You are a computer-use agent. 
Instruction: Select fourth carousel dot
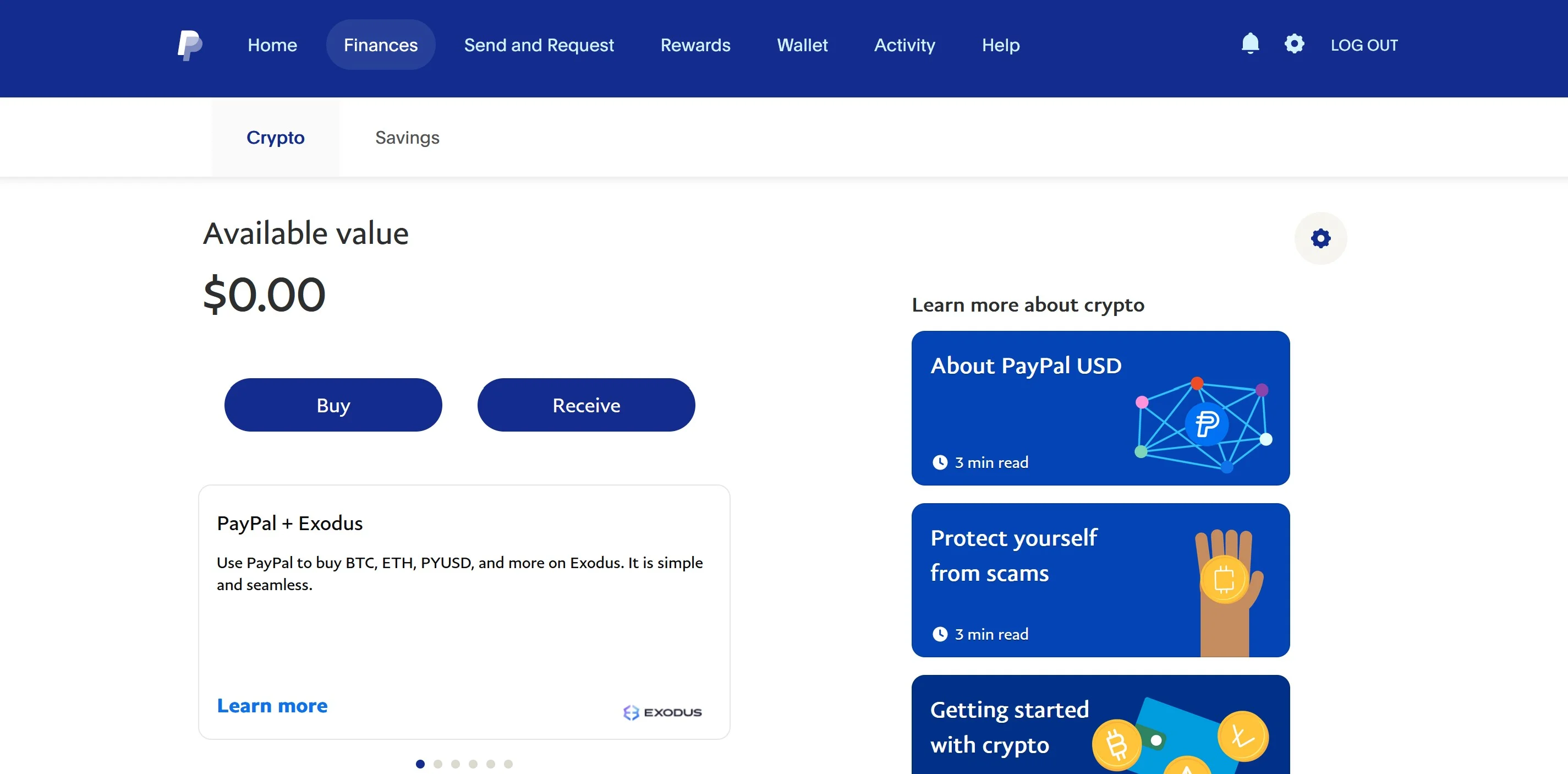(473, 764)
